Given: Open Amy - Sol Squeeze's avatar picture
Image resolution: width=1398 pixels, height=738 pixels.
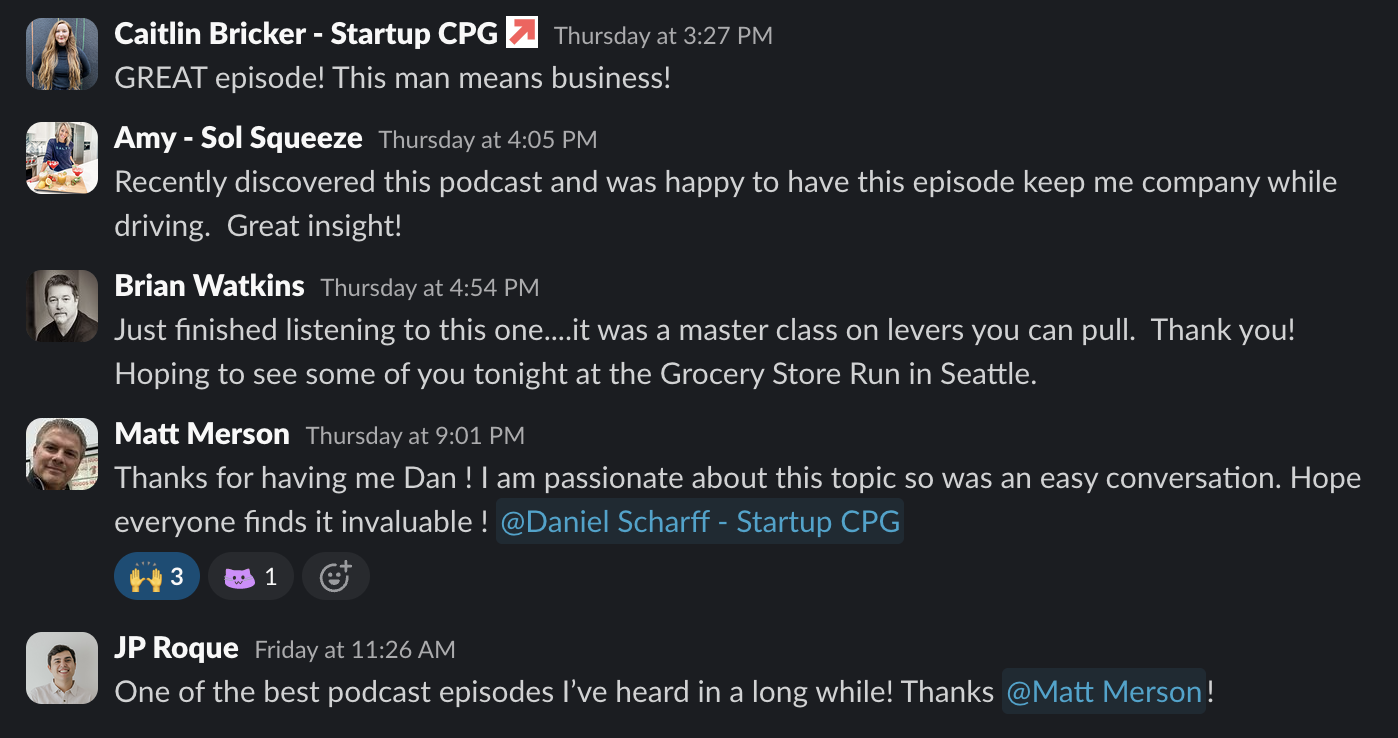Looking at the screenshot, I should [62, 157].
